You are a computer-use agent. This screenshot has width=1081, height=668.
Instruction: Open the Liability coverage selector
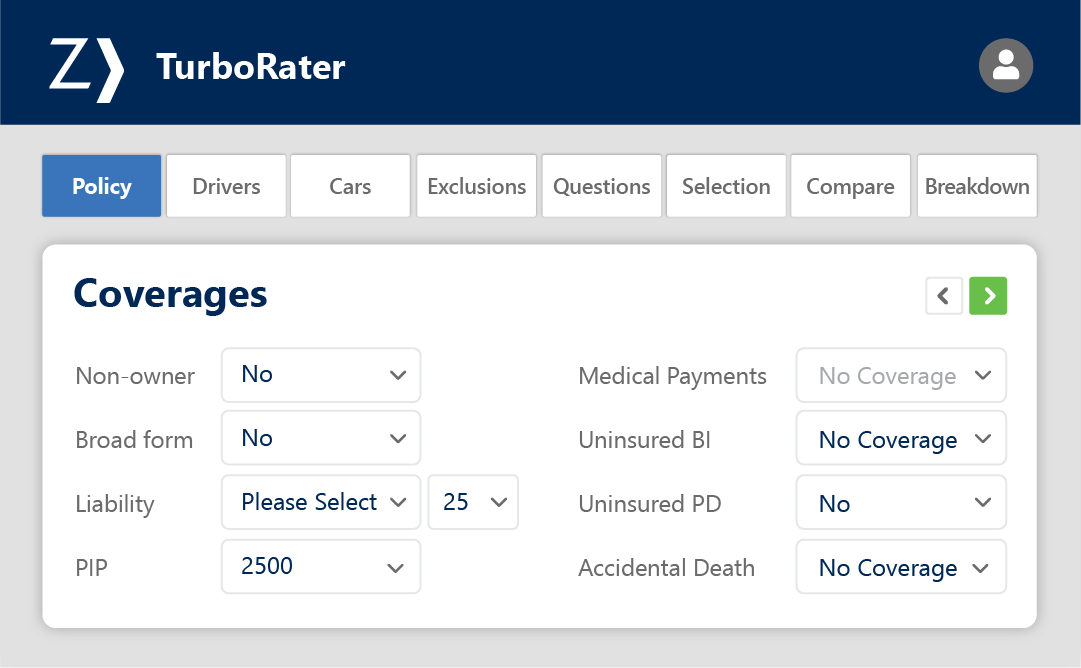point(320,502)
